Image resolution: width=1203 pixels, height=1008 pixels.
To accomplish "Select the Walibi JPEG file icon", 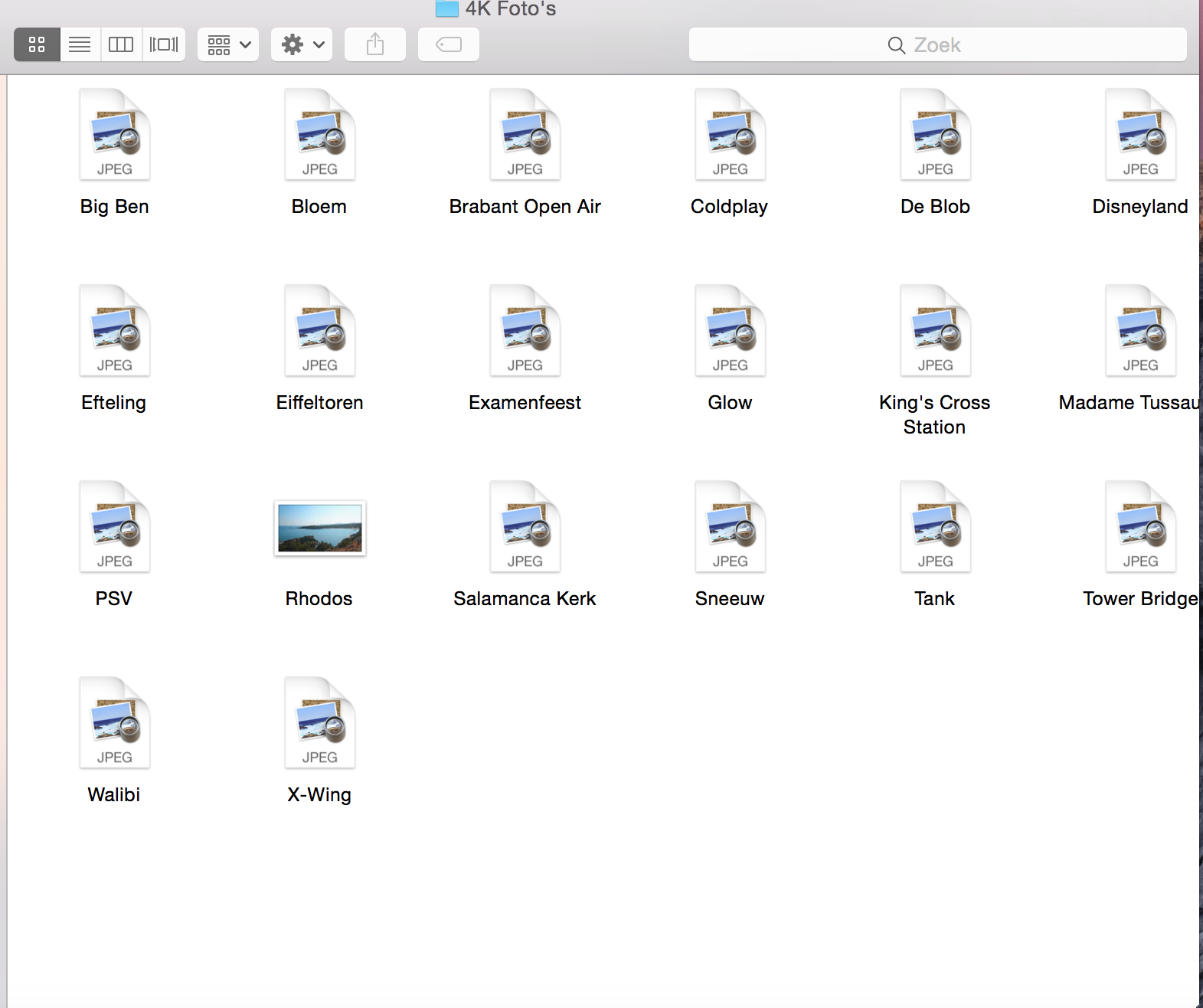I will pyautogui.click(x=115, y=722).
